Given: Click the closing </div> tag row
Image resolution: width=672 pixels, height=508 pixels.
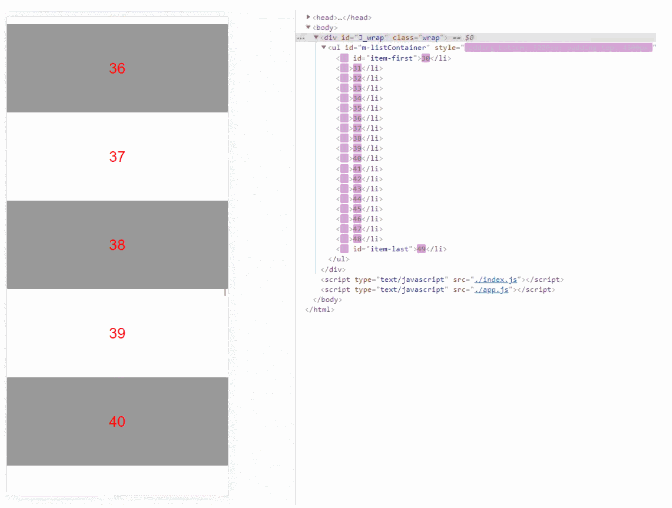Looking at the screenshot, I should click(333, 269).
